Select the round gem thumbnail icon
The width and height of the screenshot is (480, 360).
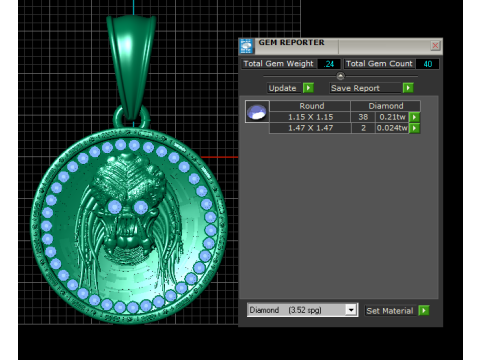[x=257, y=112]
